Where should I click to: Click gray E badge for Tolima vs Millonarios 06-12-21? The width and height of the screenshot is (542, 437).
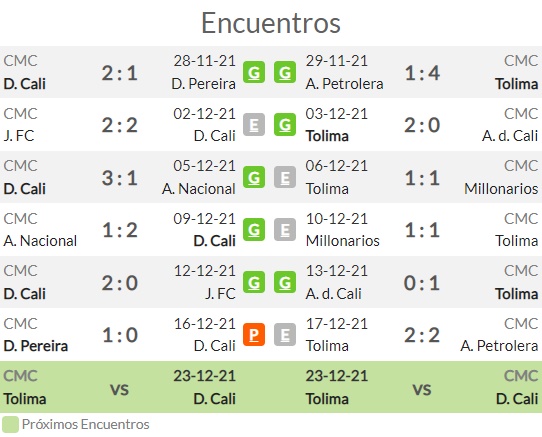click(285, 177)
